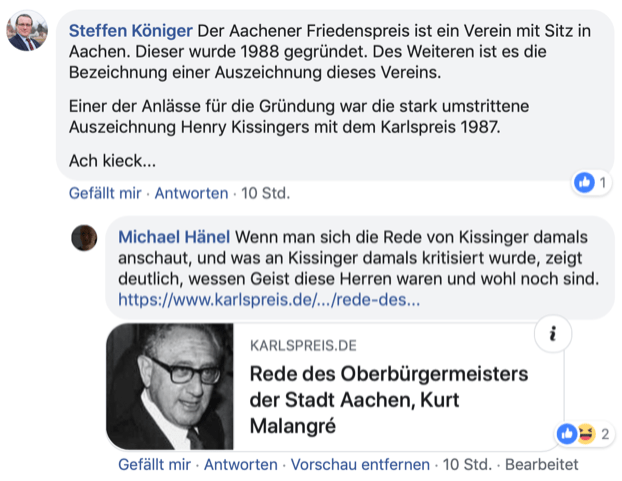
Task: Open the karlspreis.de URL link
Action: [x=268, y=298]
